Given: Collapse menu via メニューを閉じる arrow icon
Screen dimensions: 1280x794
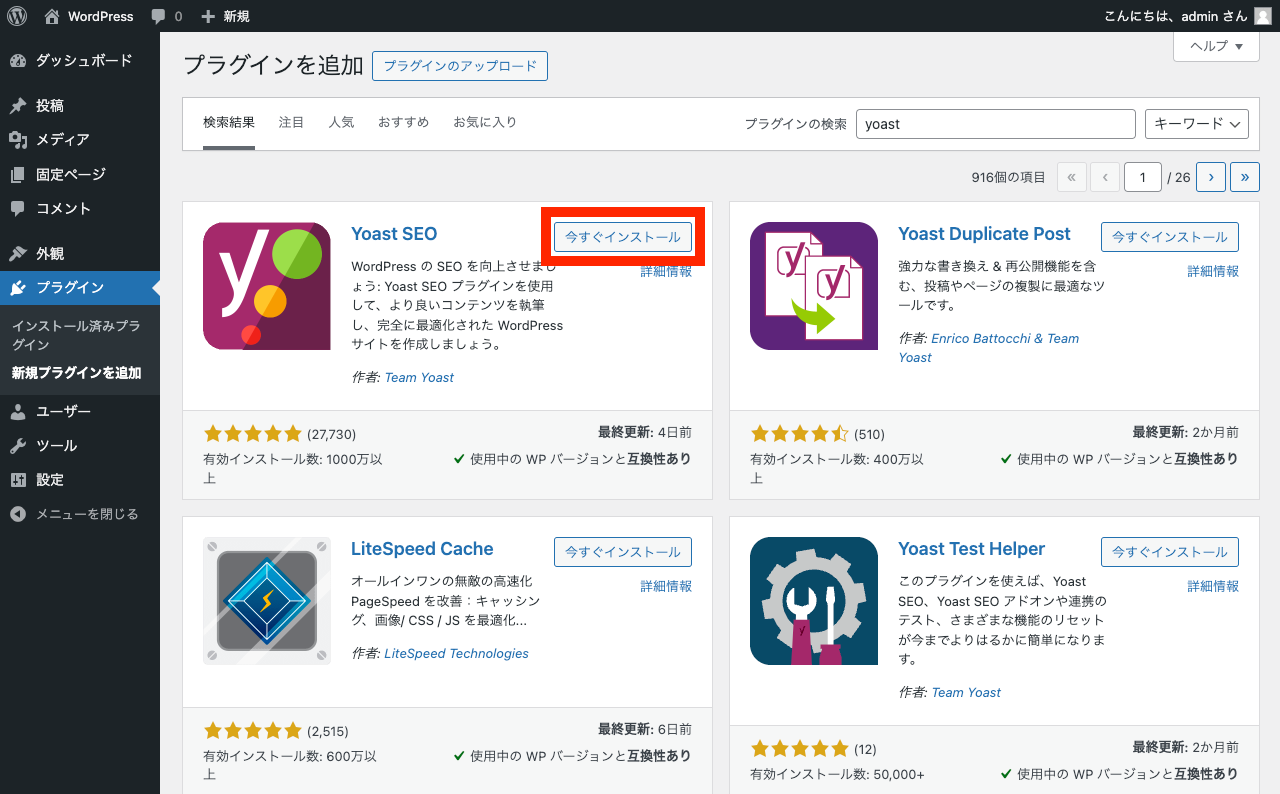Looking at the screenshot, I should click(18, 514).
